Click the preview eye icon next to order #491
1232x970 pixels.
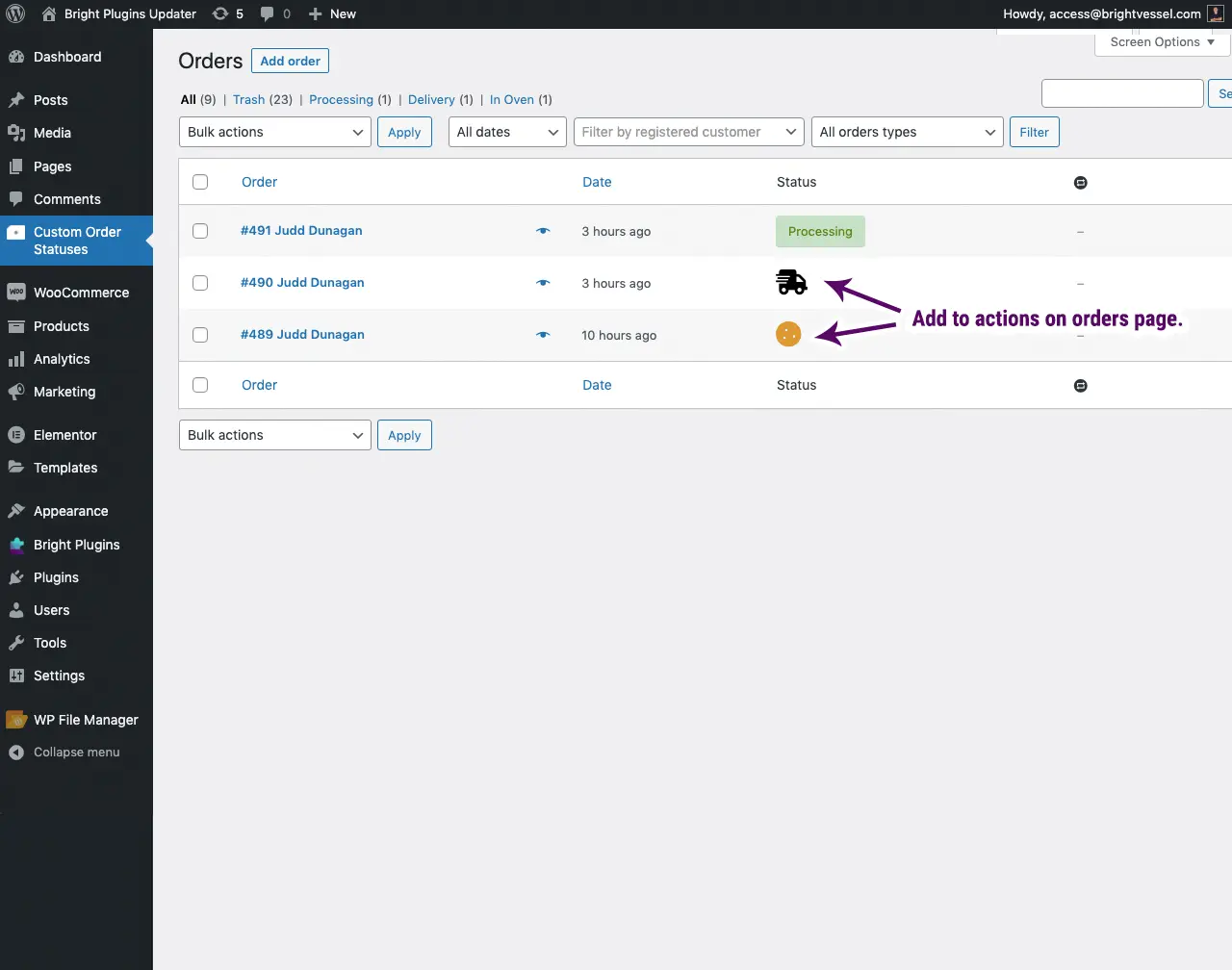click(x=543, y=231)
